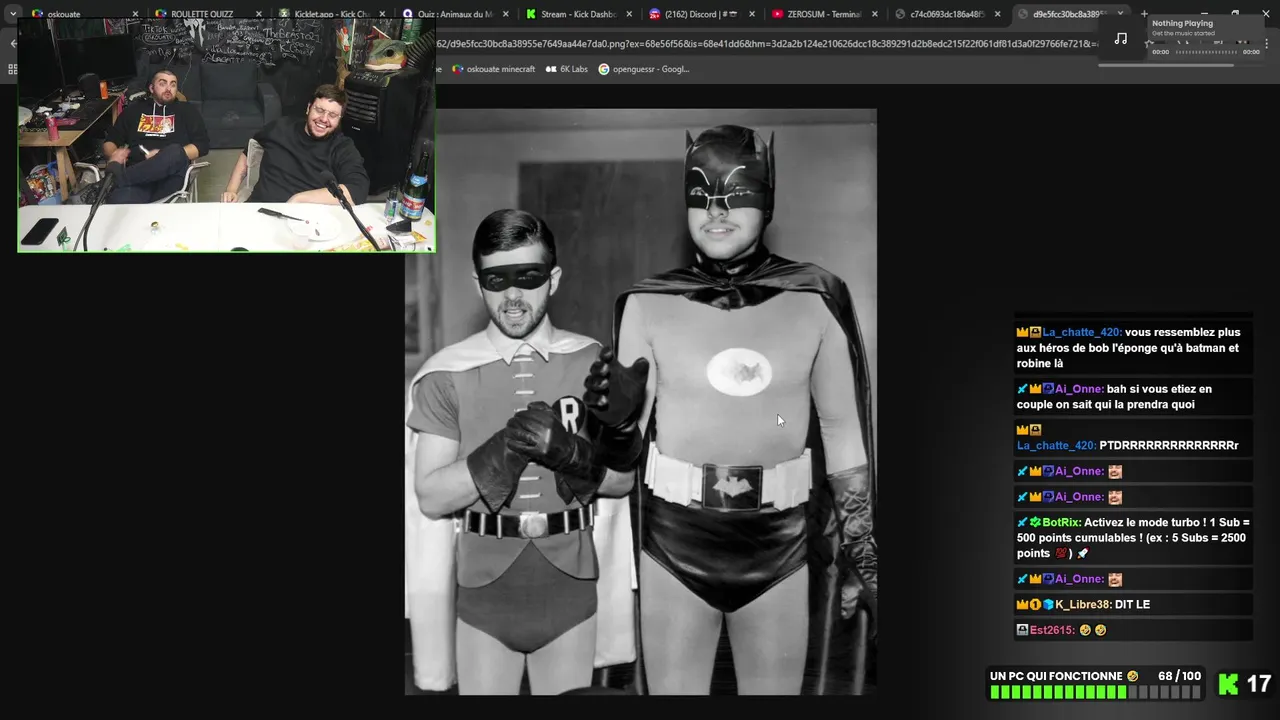Seek on the media popup progress slider

pyautogui.click(x=1205, y=52)
